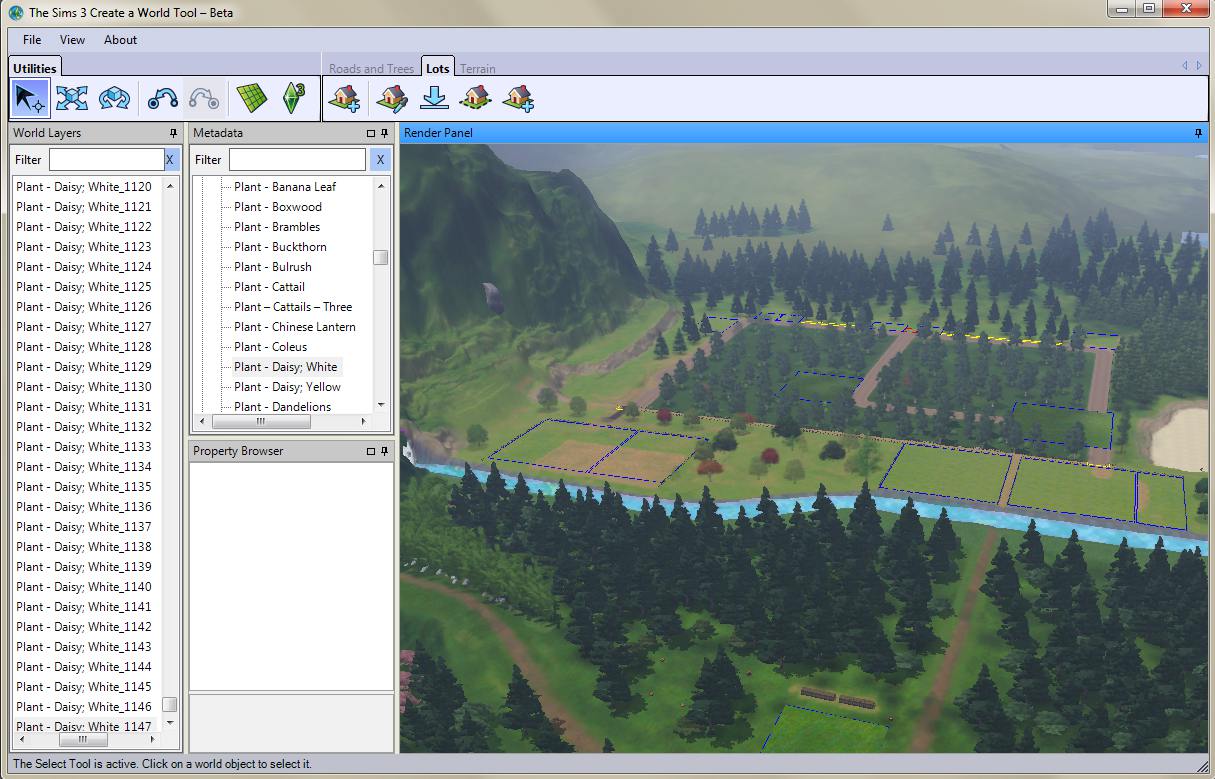Select layer Plant - Daisy; White_1143
Screen dimensions: 1215x779
pos(84,647)
